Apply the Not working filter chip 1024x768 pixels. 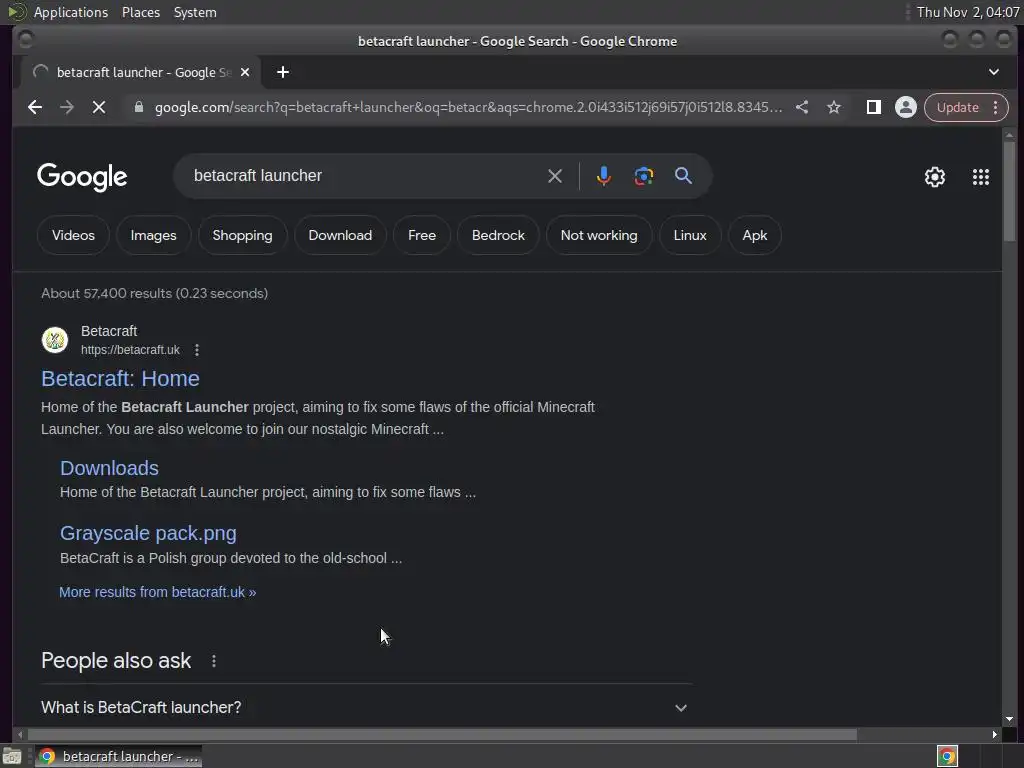tap(599, 235)
